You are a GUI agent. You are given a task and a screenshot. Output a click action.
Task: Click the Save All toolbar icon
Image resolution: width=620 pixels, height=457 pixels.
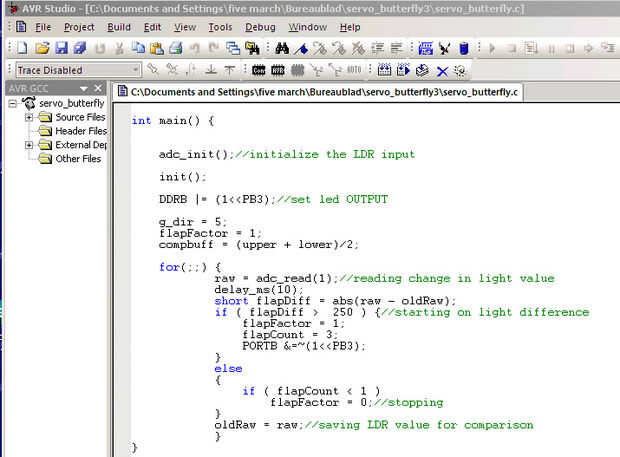coord(80,49)
